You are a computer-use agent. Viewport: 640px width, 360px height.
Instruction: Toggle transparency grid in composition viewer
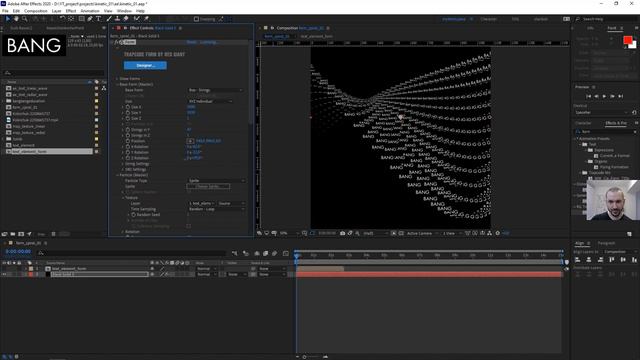[x=401, y=233]
